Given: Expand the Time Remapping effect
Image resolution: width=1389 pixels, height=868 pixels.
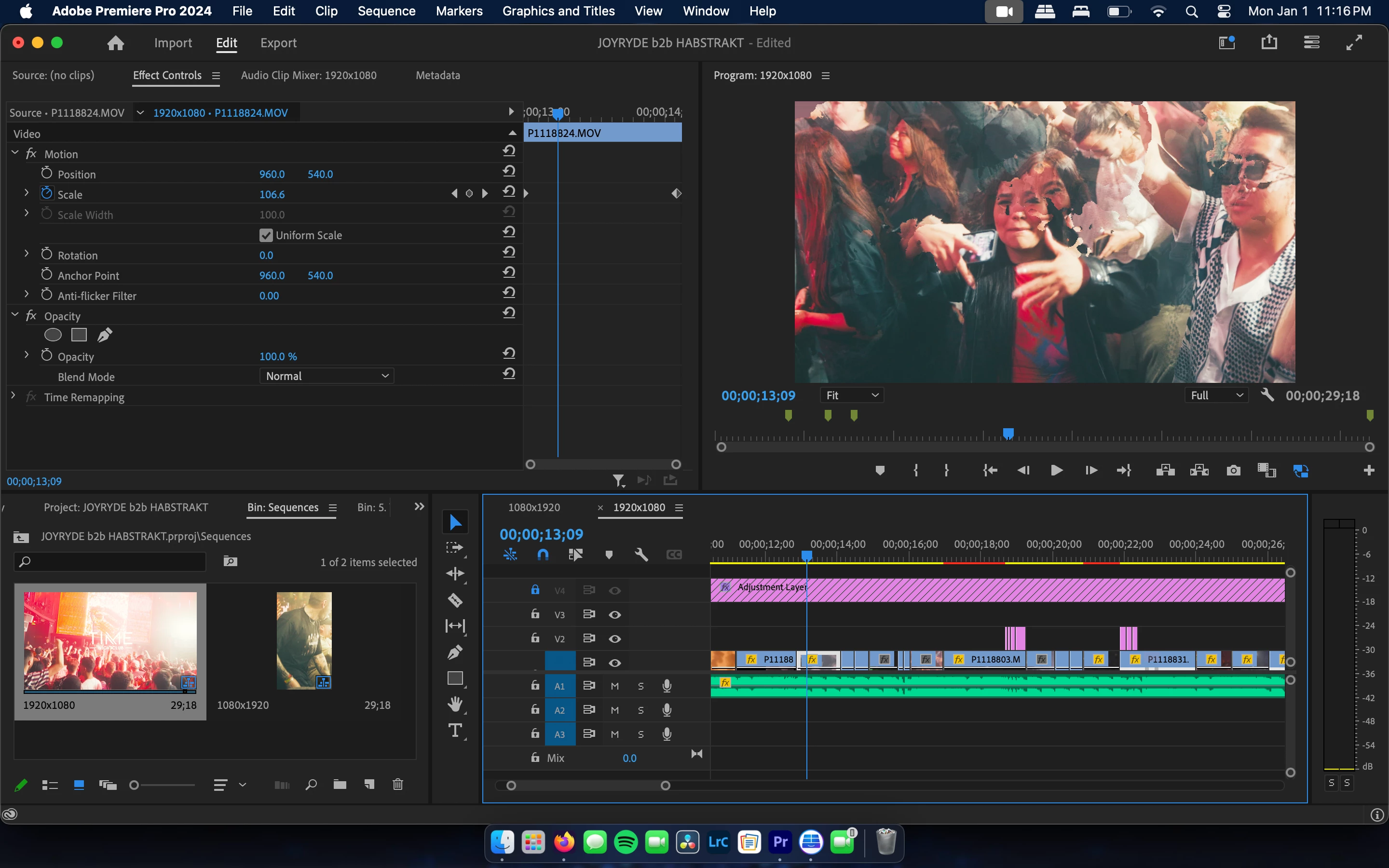Looking at the screenshot, I should click(x=13, y=396).
